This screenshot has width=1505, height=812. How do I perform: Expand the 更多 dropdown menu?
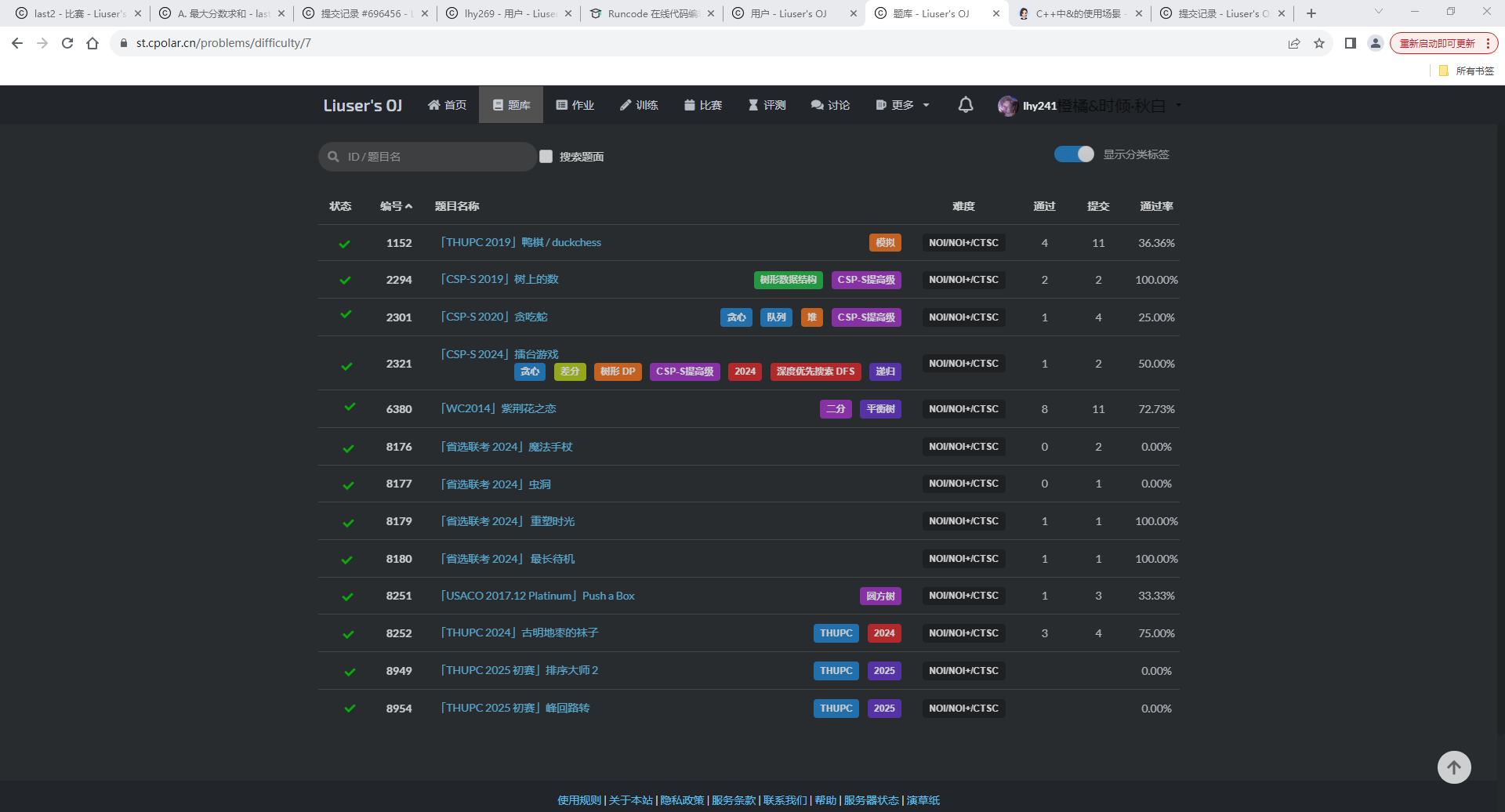tap(902, 105)
